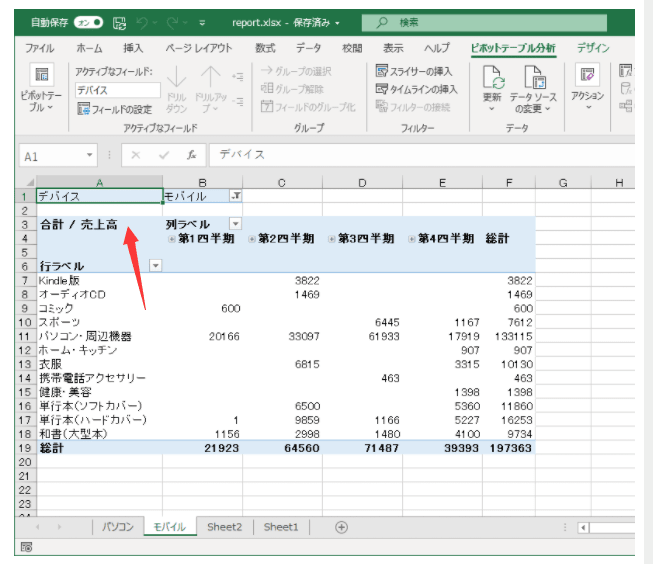Open the 列ラベル filter dropdown
The image size is (653, 564).
pyautogui.click(x=235, y=224)
